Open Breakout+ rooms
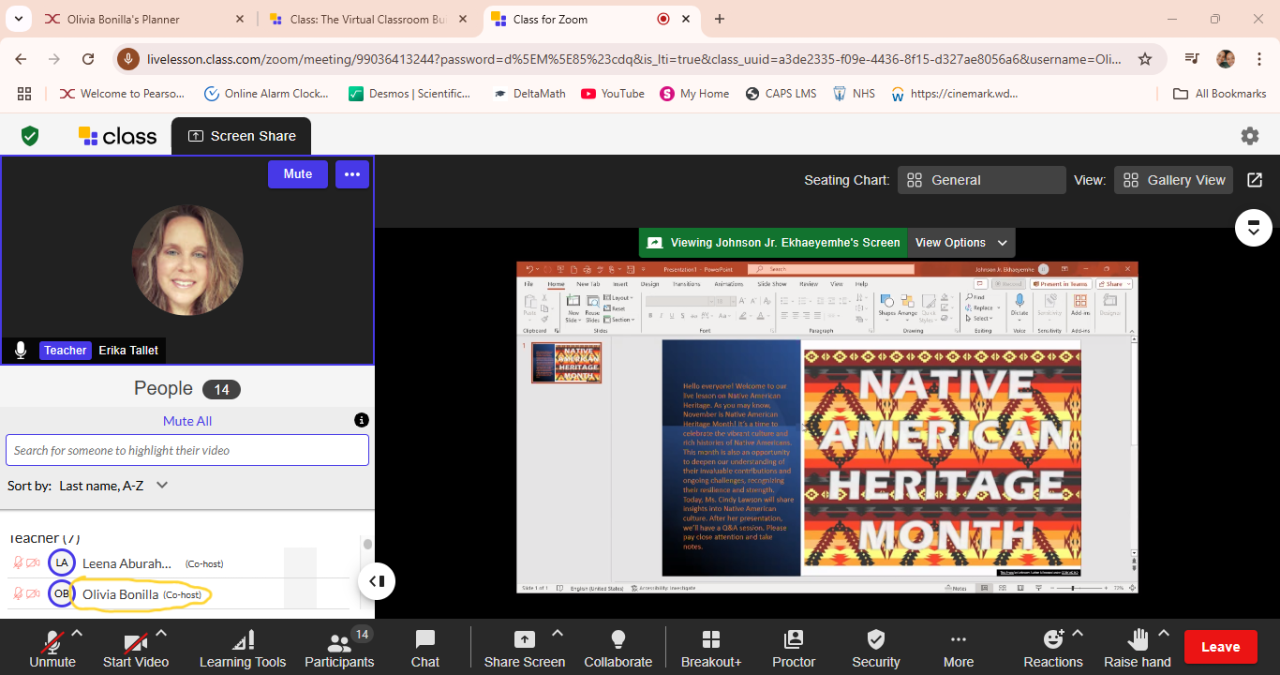1280x675 pixels. click(x=711, y=649)
